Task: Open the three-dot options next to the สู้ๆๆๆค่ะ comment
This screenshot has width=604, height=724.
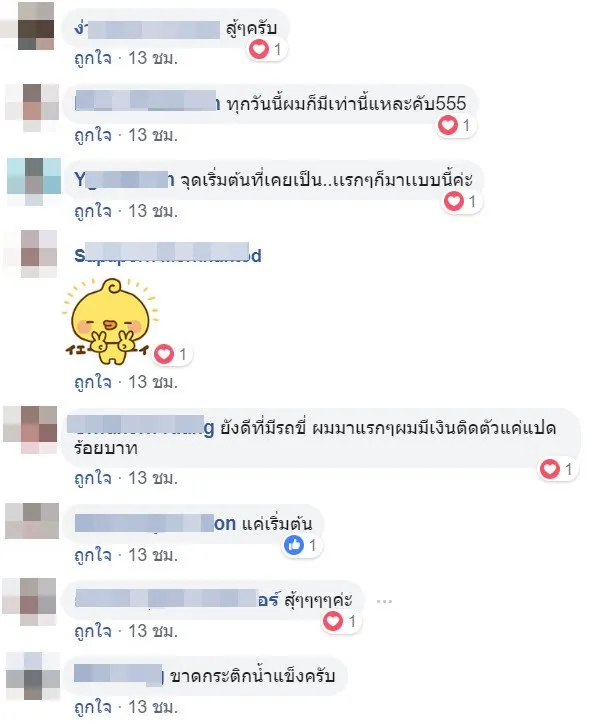Action: (x=384, y=601)
